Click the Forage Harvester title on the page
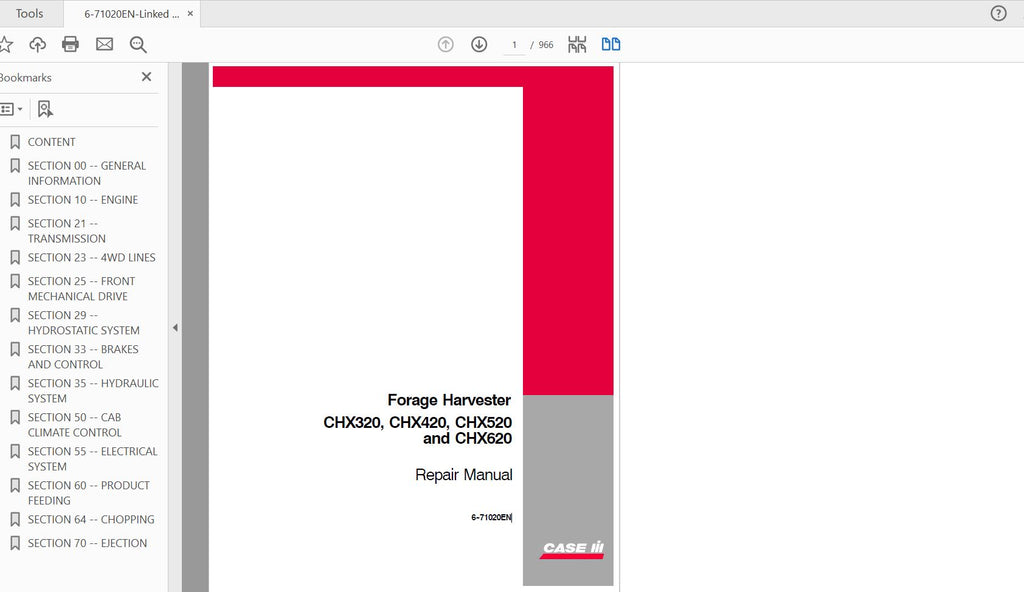1024x592 pixels. [x=449, y=400]
